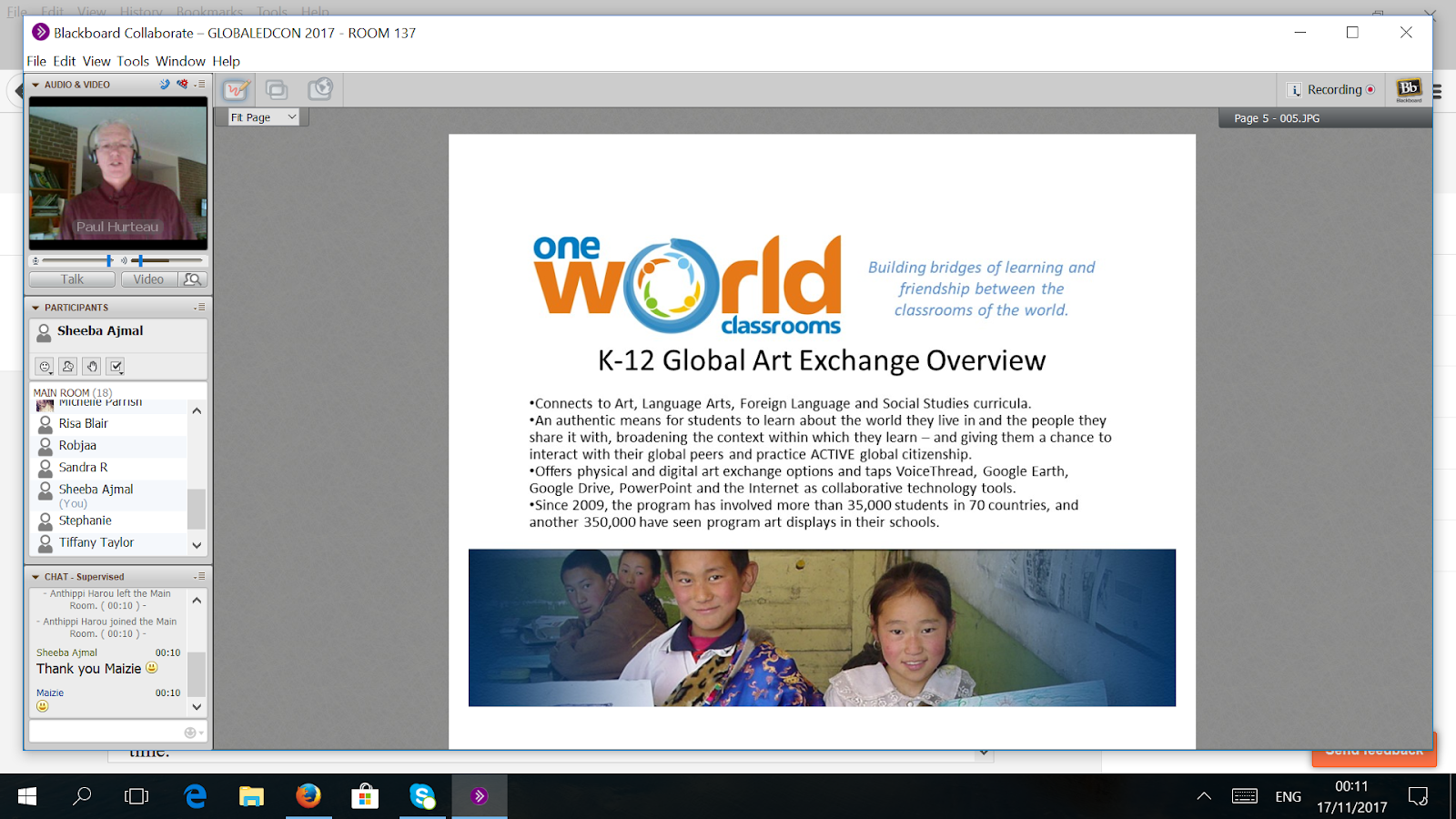This screenshot has width=1456, height=819.
Task: Preview video with the magnifier person button
Action: (193, 279)
